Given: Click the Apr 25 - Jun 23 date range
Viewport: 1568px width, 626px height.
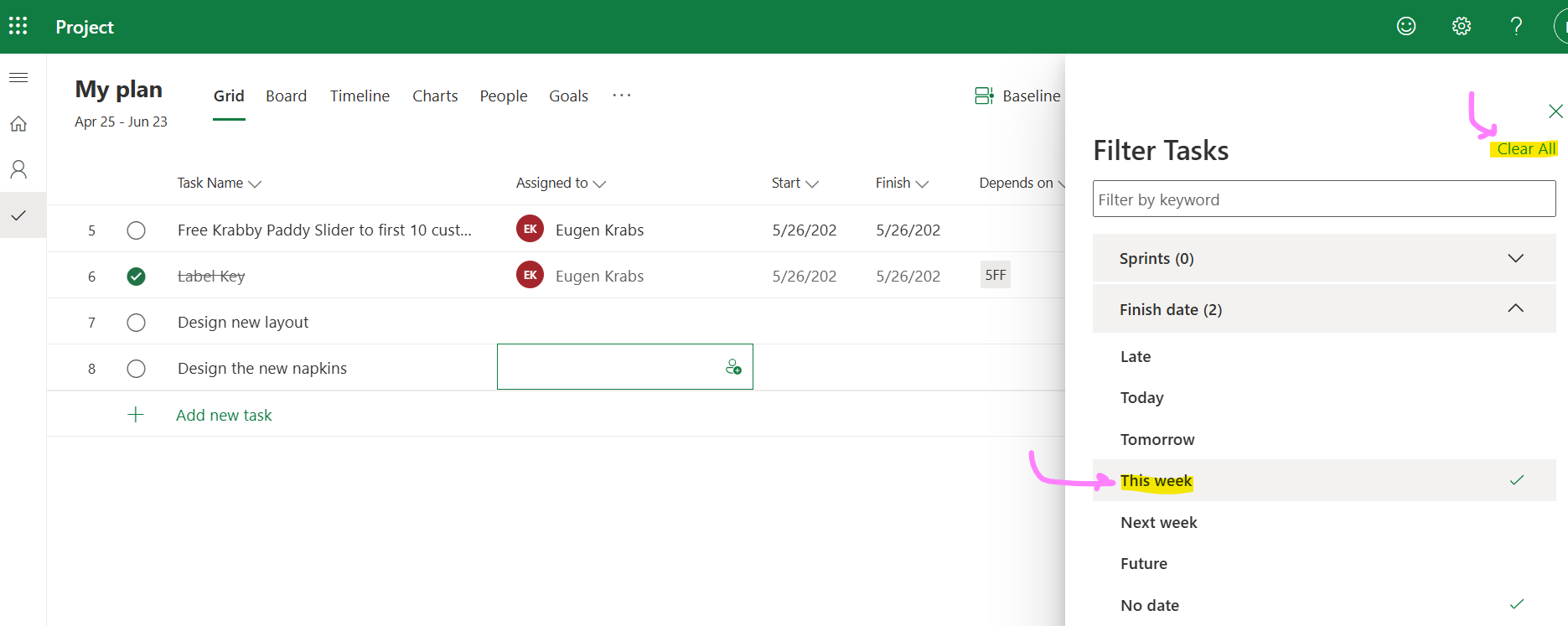Looking at the screenshot, I should pyautogui.click(x=121, y=122).
